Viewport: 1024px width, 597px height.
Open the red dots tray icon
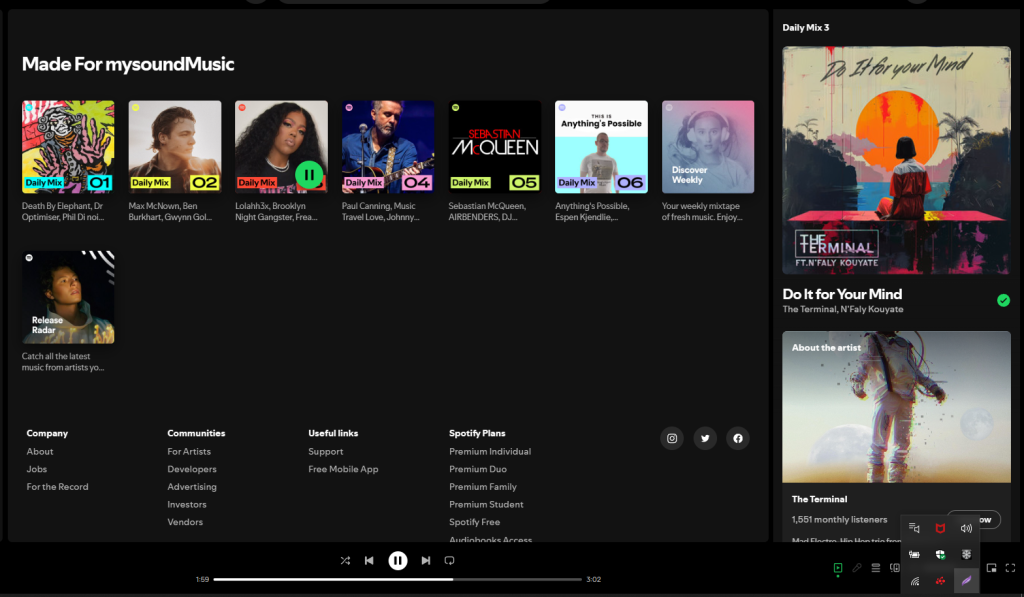pos(940,581)
